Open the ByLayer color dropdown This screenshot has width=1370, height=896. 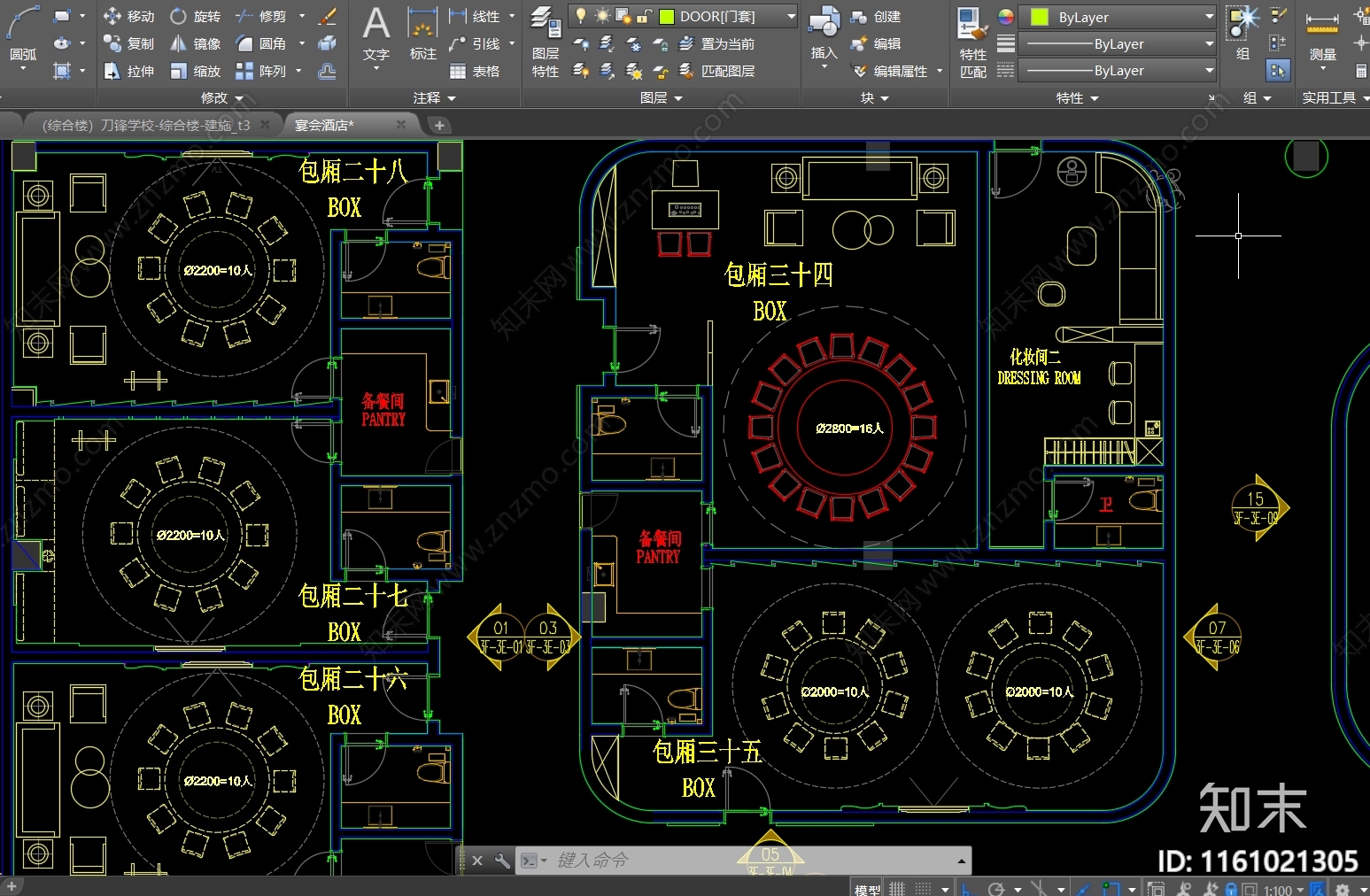(1209, 17)
